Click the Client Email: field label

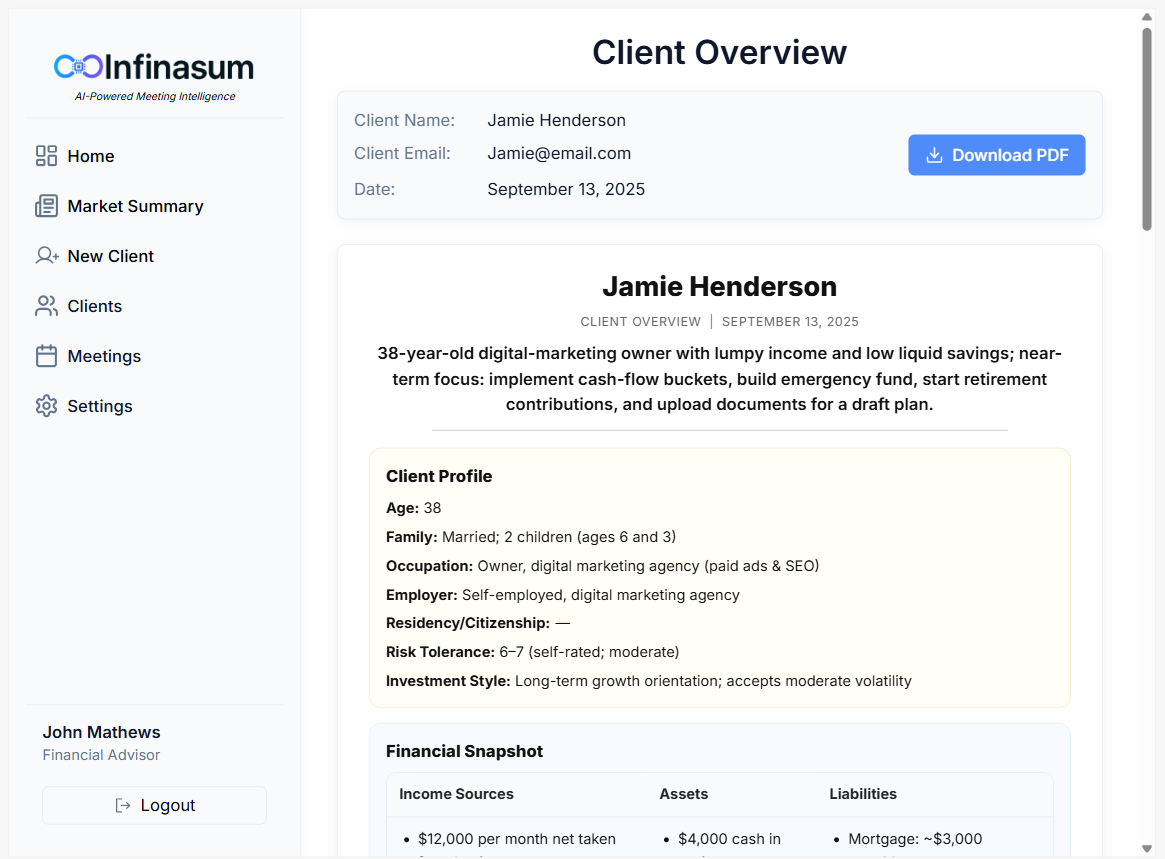402,154
